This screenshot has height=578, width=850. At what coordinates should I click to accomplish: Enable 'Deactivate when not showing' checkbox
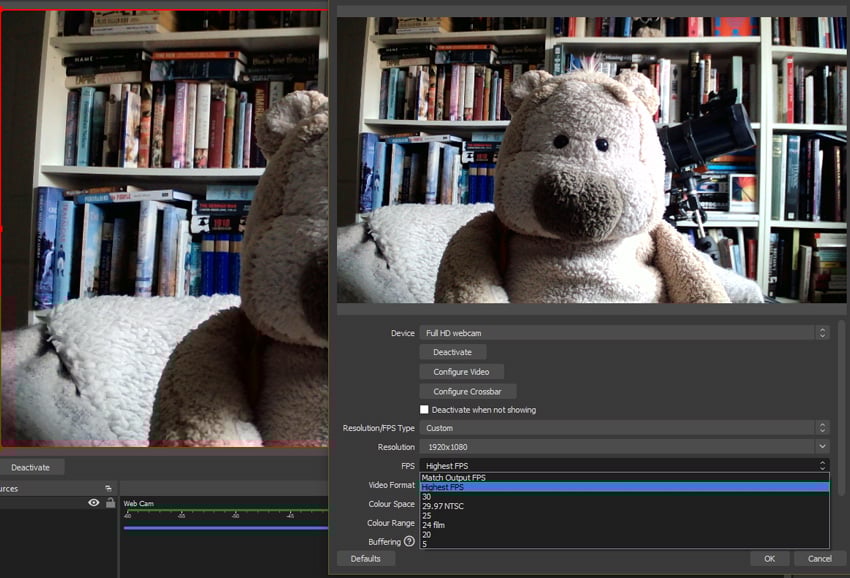pos(425,409)
